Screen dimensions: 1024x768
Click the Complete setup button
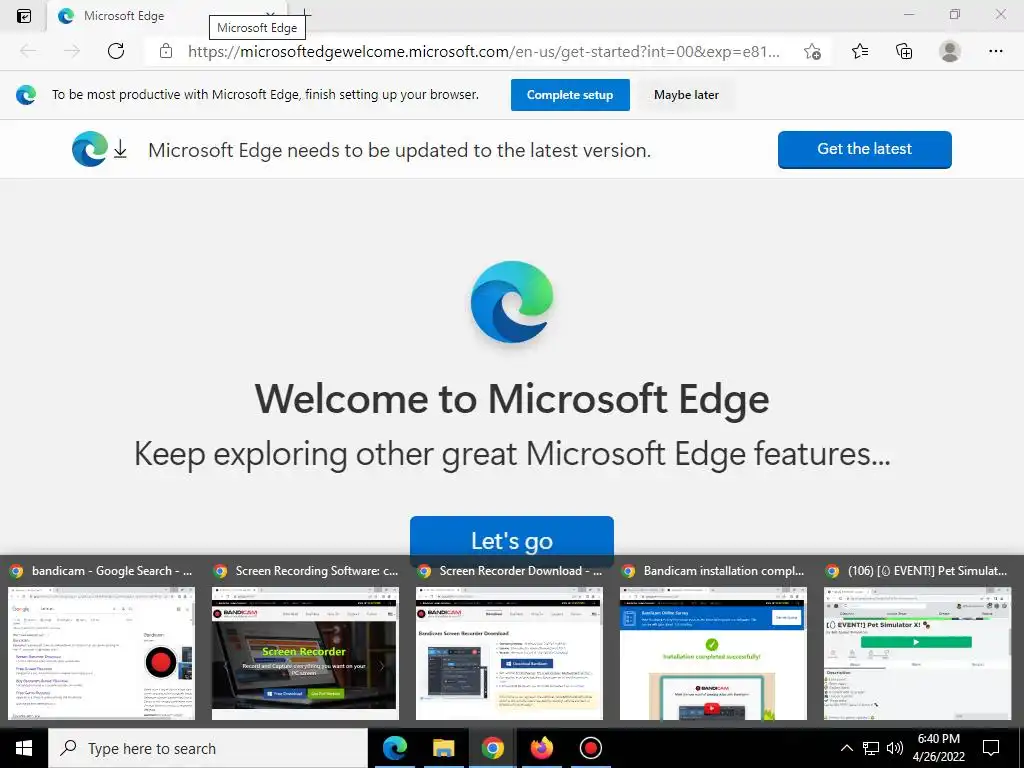(x=570, y=95)
